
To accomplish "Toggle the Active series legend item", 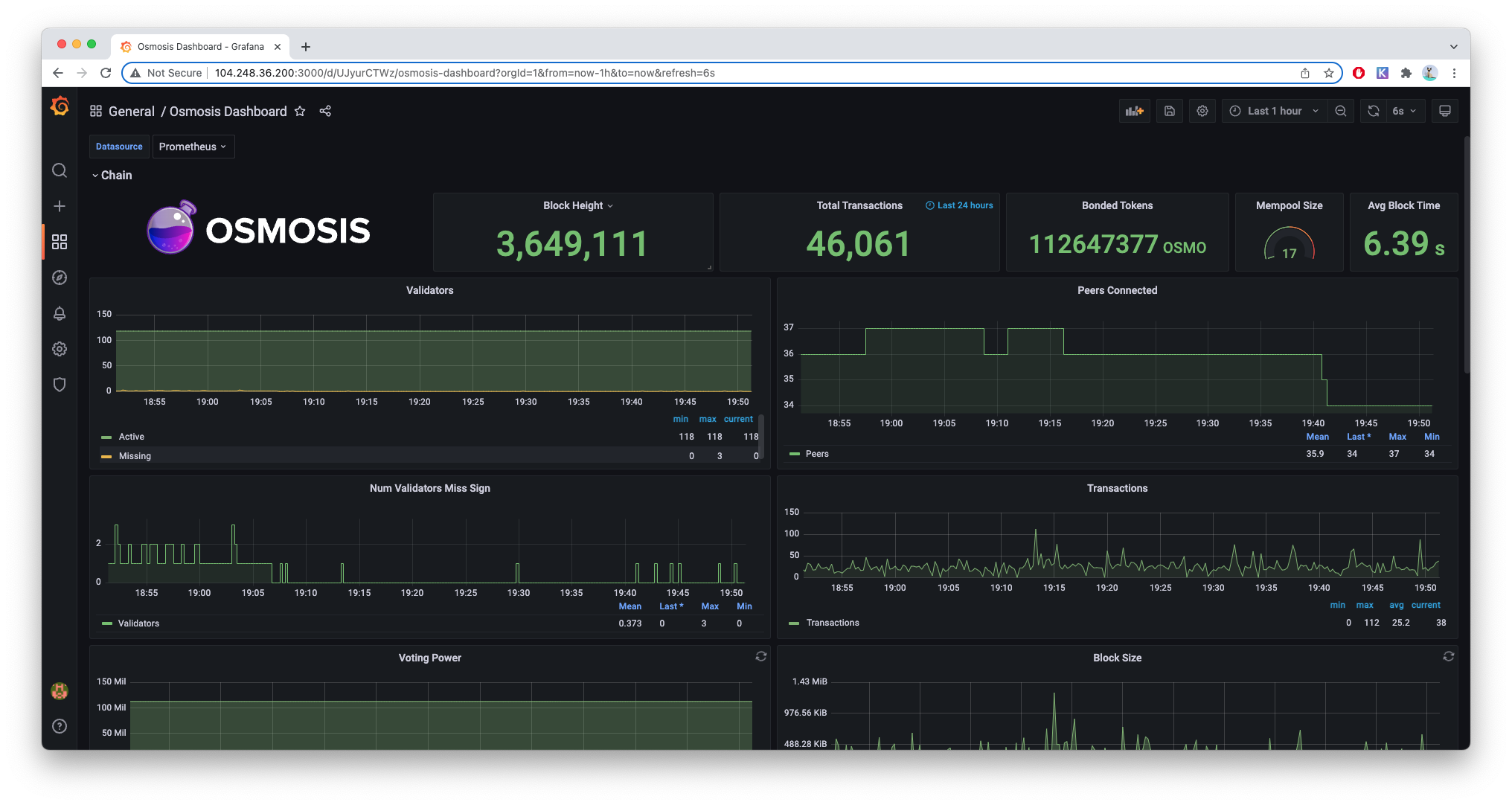I will [x=132, y=437].
